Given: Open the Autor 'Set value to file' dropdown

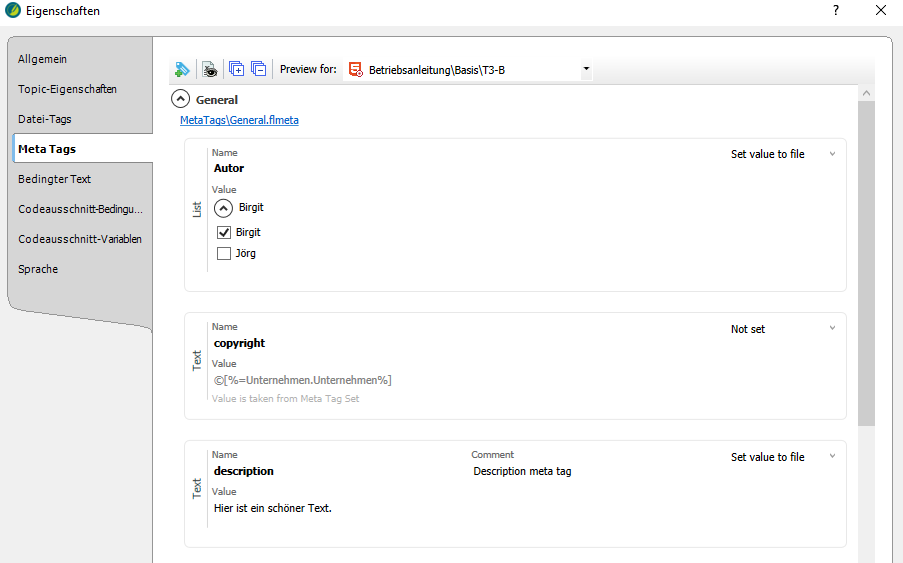Looking at the screenshot, I should pos(832,155).
